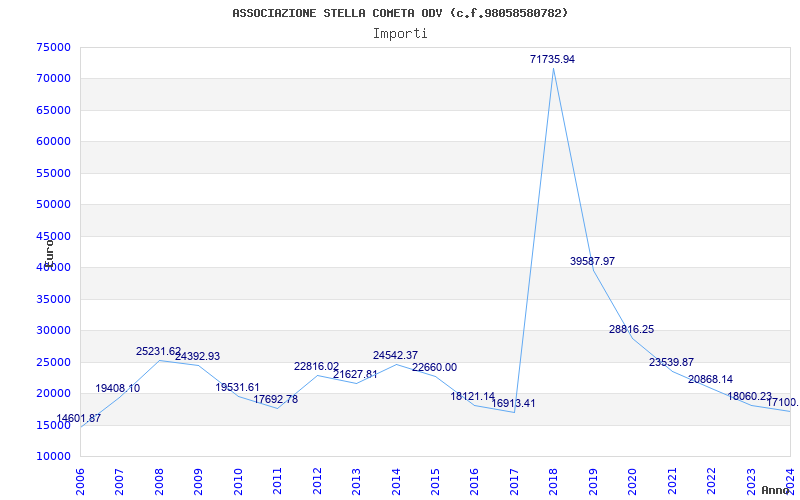
Task: Click the Importi subtitle
Action: pos(400,34)
